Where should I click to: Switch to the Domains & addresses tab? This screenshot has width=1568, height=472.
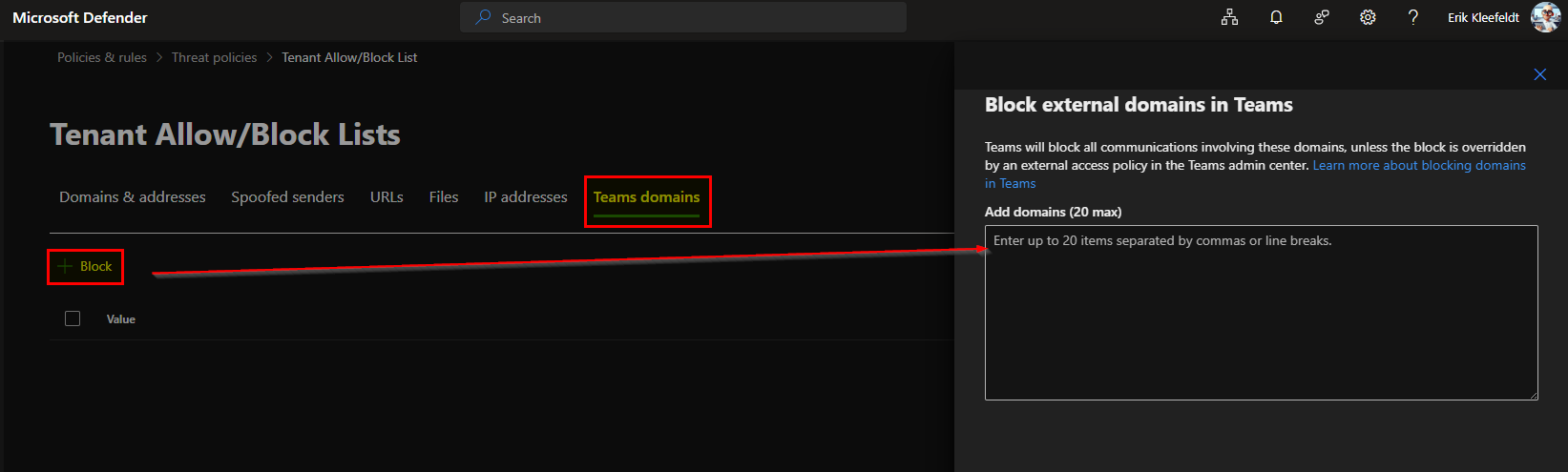point(133,197)
